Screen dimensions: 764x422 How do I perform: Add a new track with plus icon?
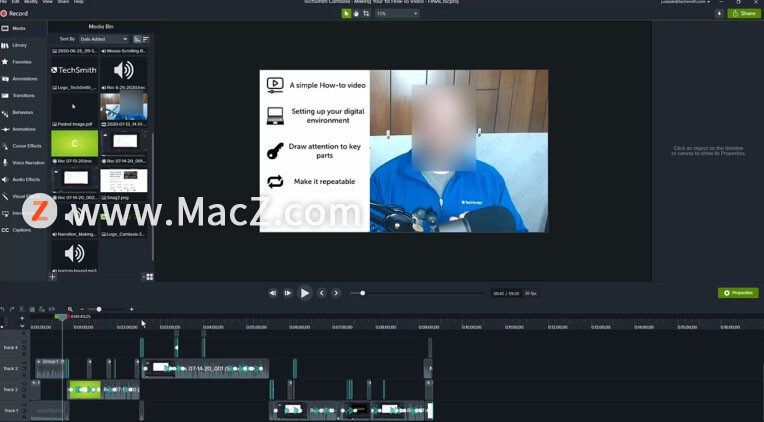pyautogui.click(x=22, y=318)
